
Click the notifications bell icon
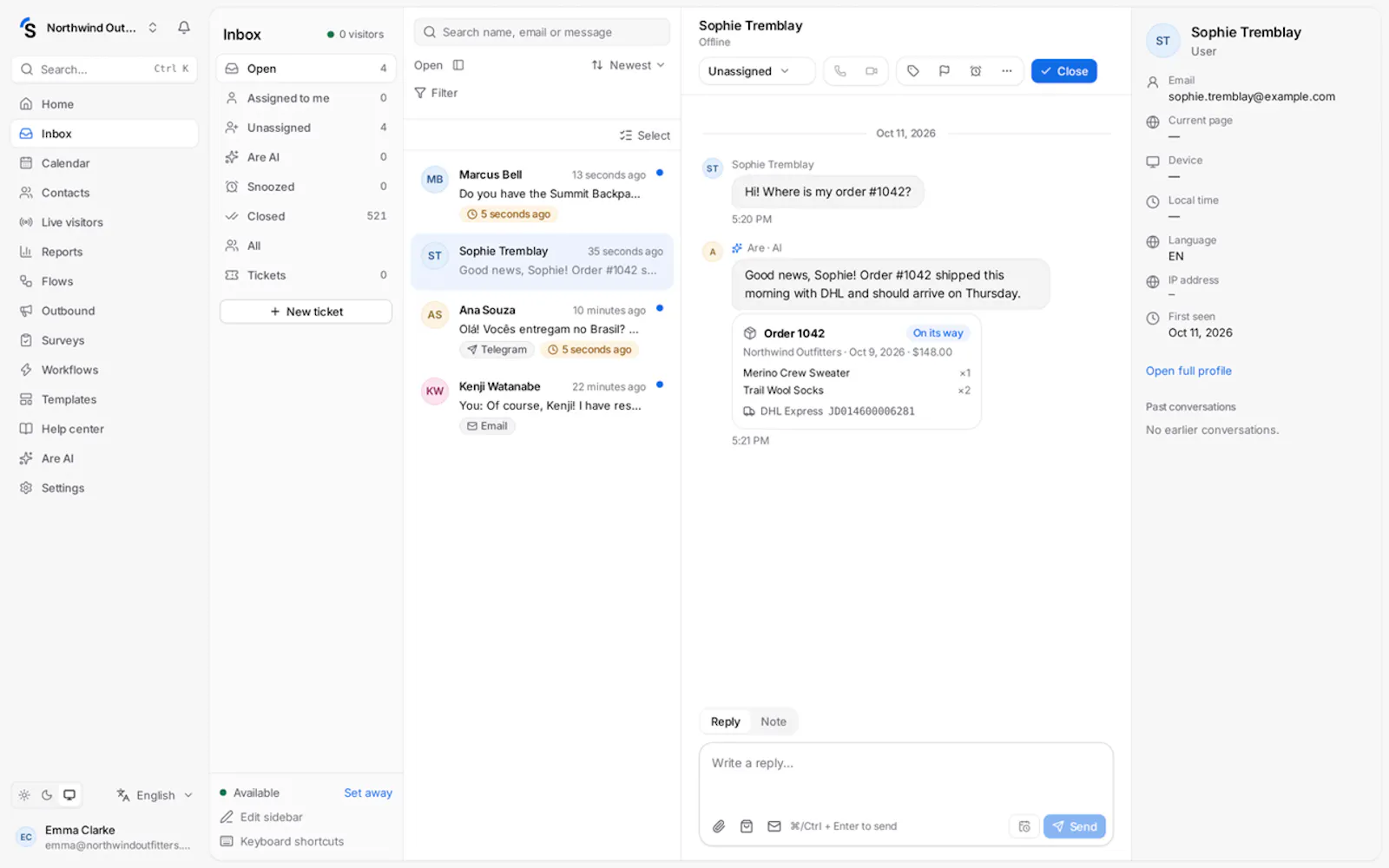click(x=184, y=28)
